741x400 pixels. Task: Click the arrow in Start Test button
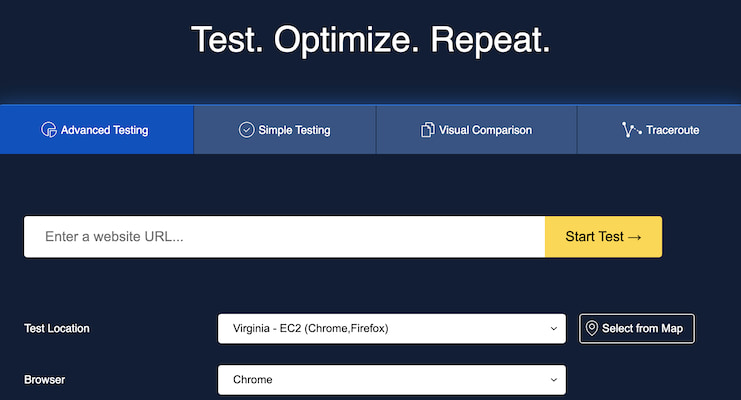(x=635, y=237)
